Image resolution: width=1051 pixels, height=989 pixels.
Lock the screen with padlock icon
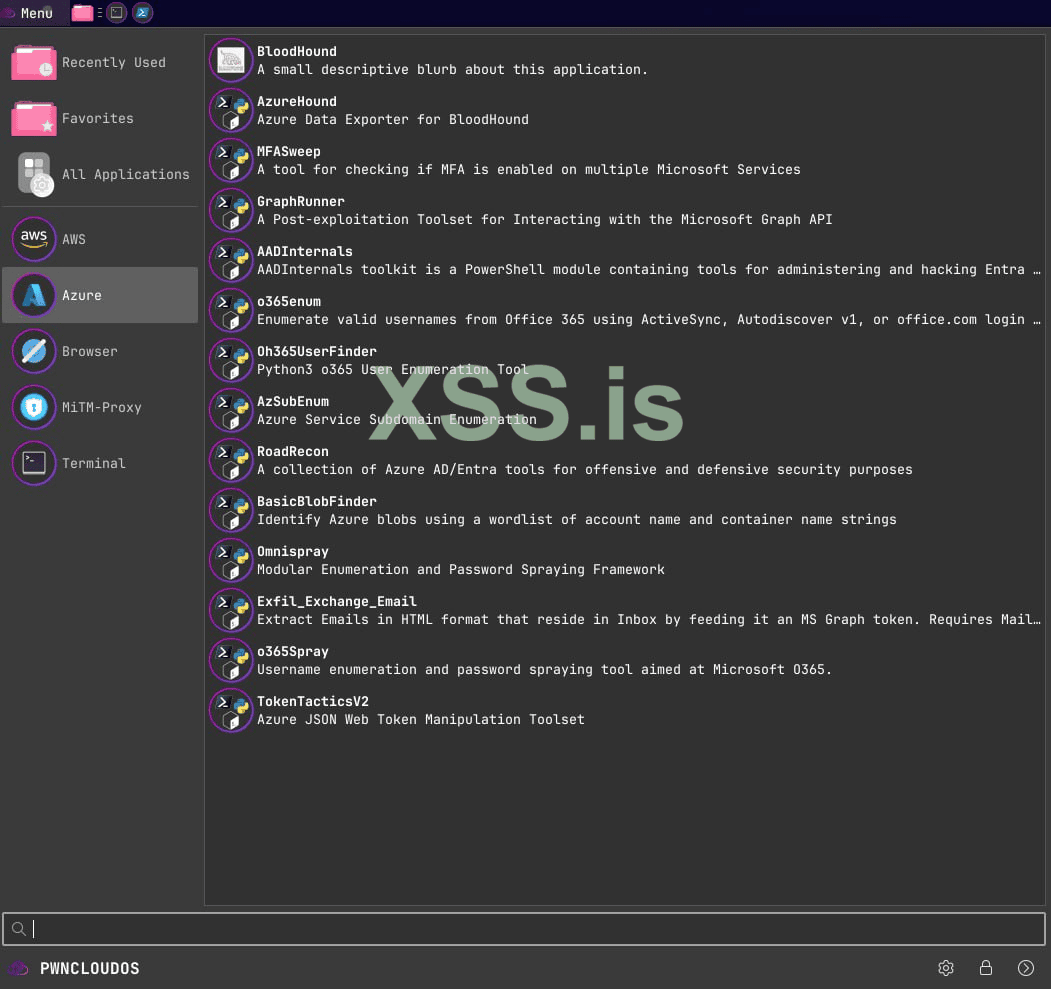pyautogui.click(x=985, y=968)
